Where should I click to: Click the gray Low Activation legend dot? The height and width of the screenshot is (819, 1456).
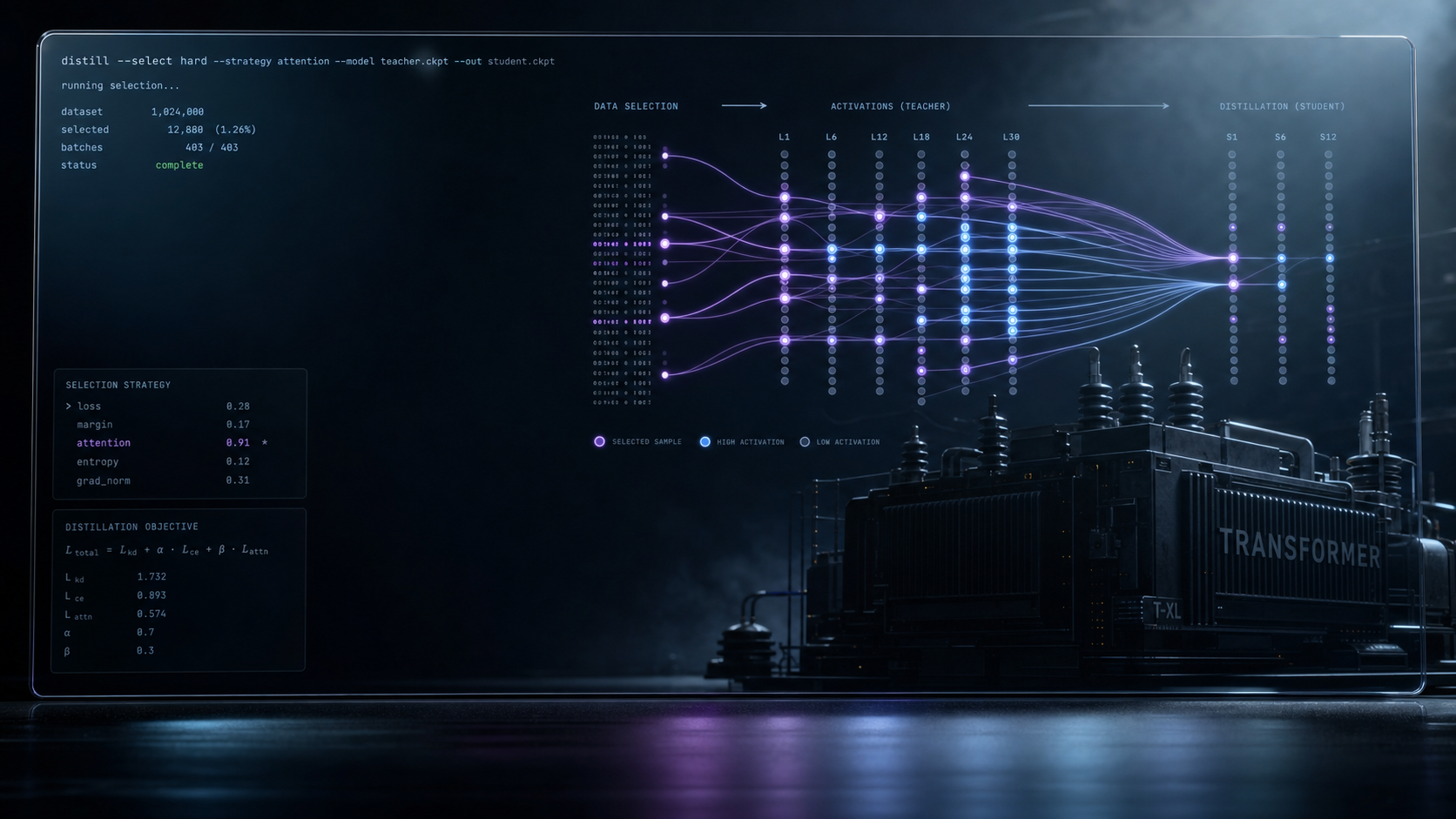pos(805,441)
